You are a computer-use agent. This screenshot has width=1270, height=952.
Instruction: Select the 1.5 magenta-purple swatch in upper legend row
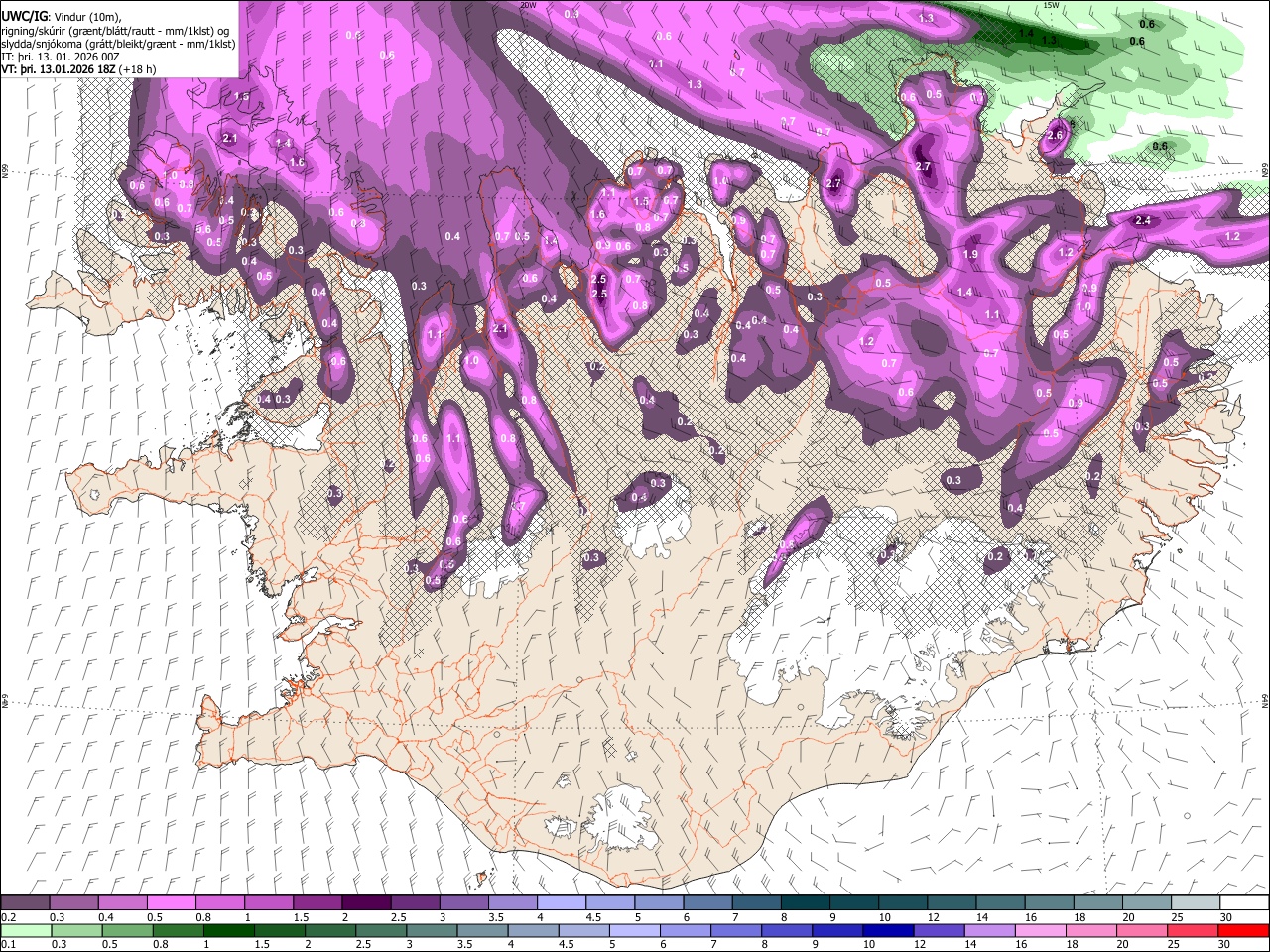tap(317, 903)
